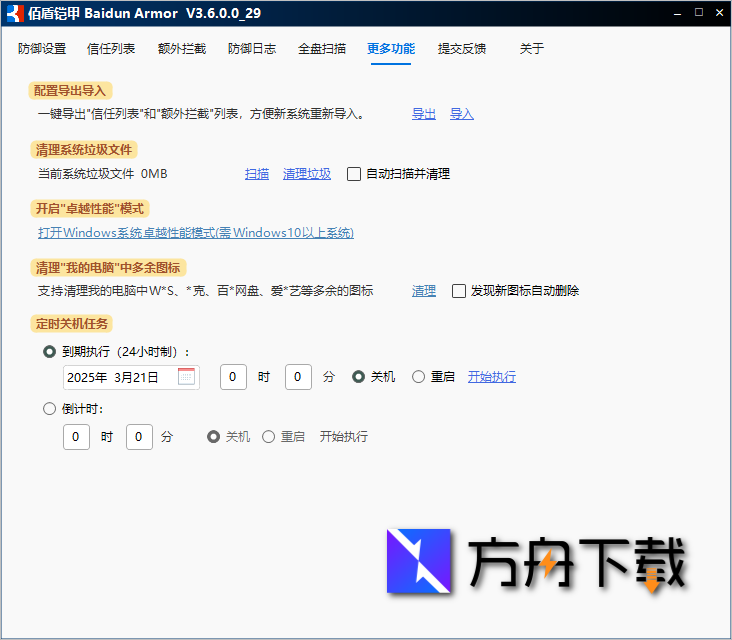Open the 提交反馈 tab

pyautogui.click(x=462, y=49)
